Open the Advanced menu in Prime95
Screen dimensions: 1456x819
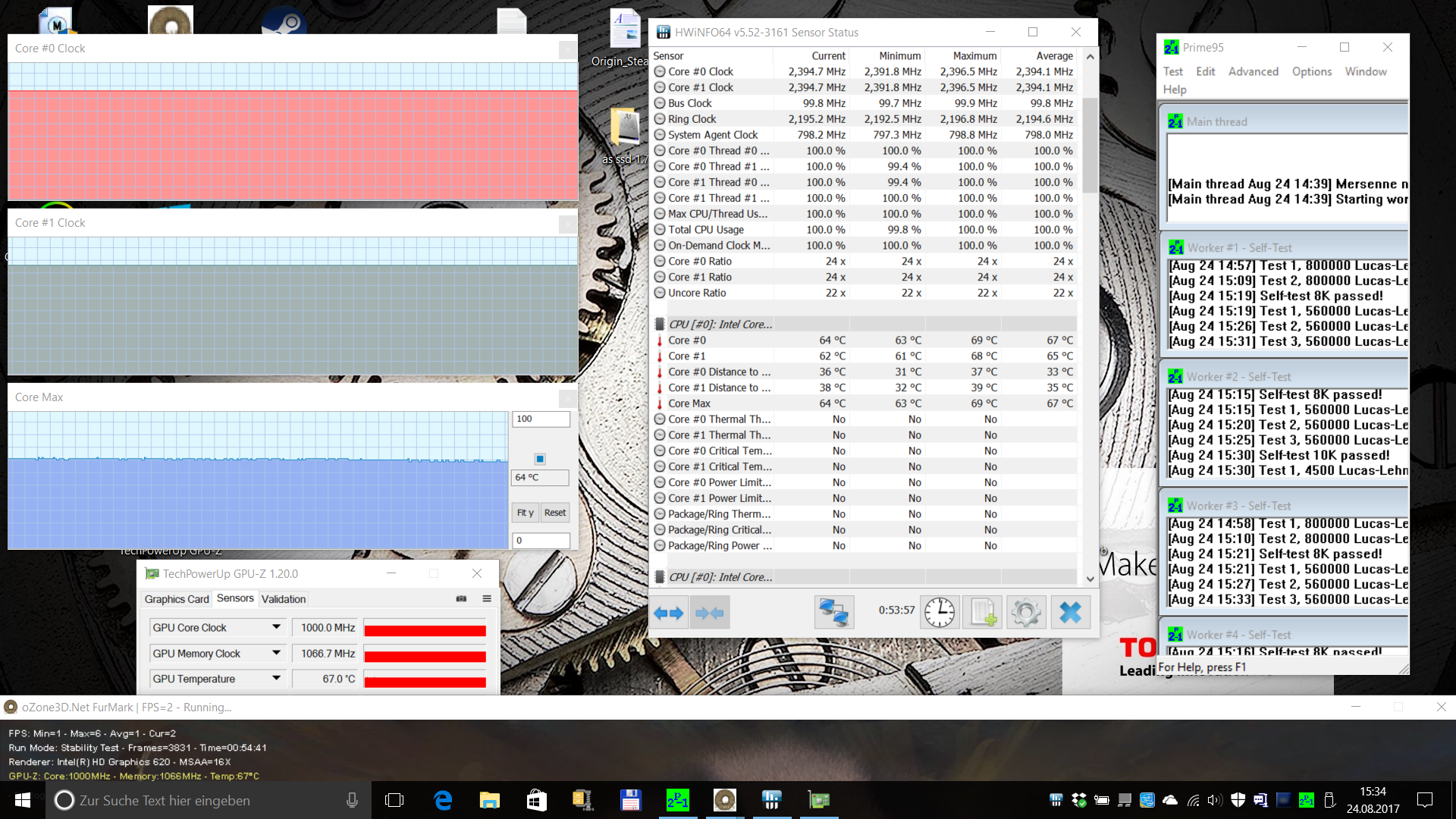tap(1253, 71)
